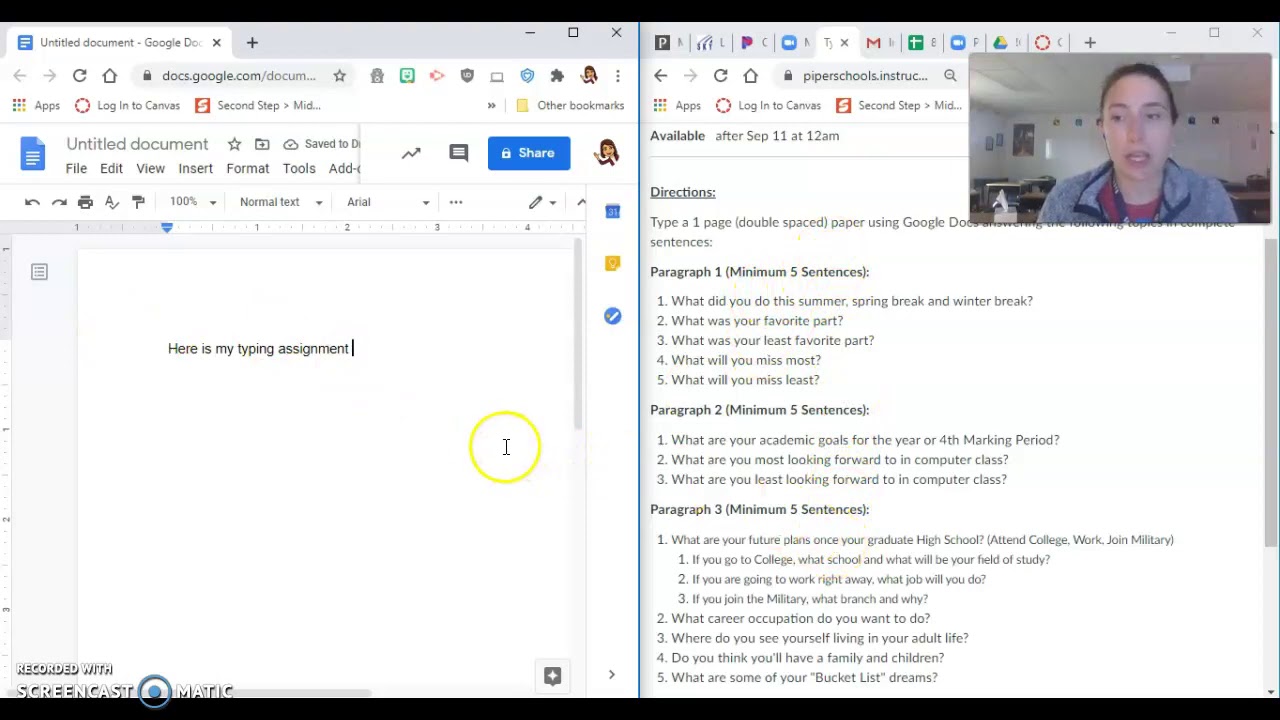This screenshot has width=1280, height=720.
Task: Bookmark this docs.google.com page star
Action: pos(339,76)
